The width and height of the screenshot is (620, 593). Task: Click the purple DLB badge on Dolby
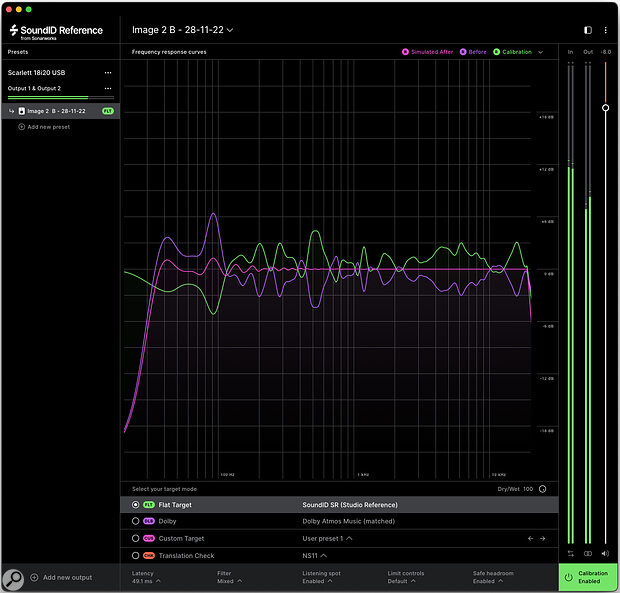pyautogui.click(x=149, y=521)
